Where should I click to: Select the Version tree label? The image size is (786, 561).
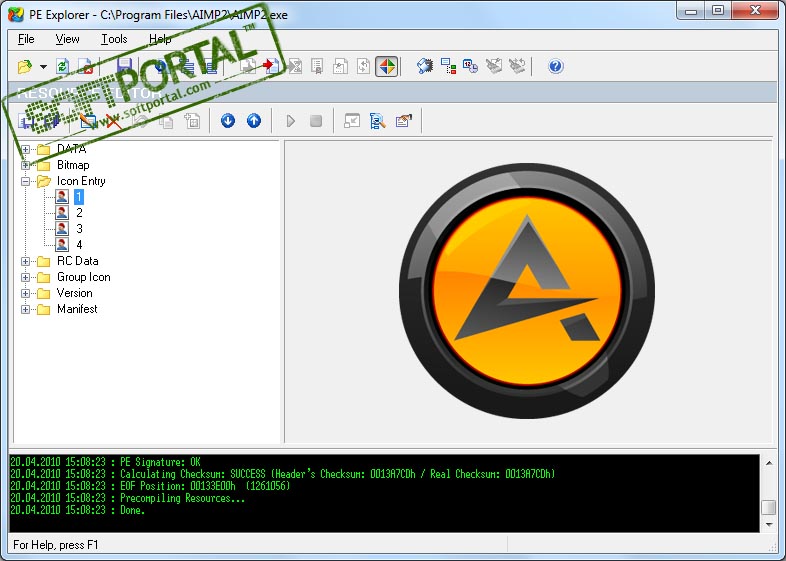pyautogui.click(x=75, y=293)
